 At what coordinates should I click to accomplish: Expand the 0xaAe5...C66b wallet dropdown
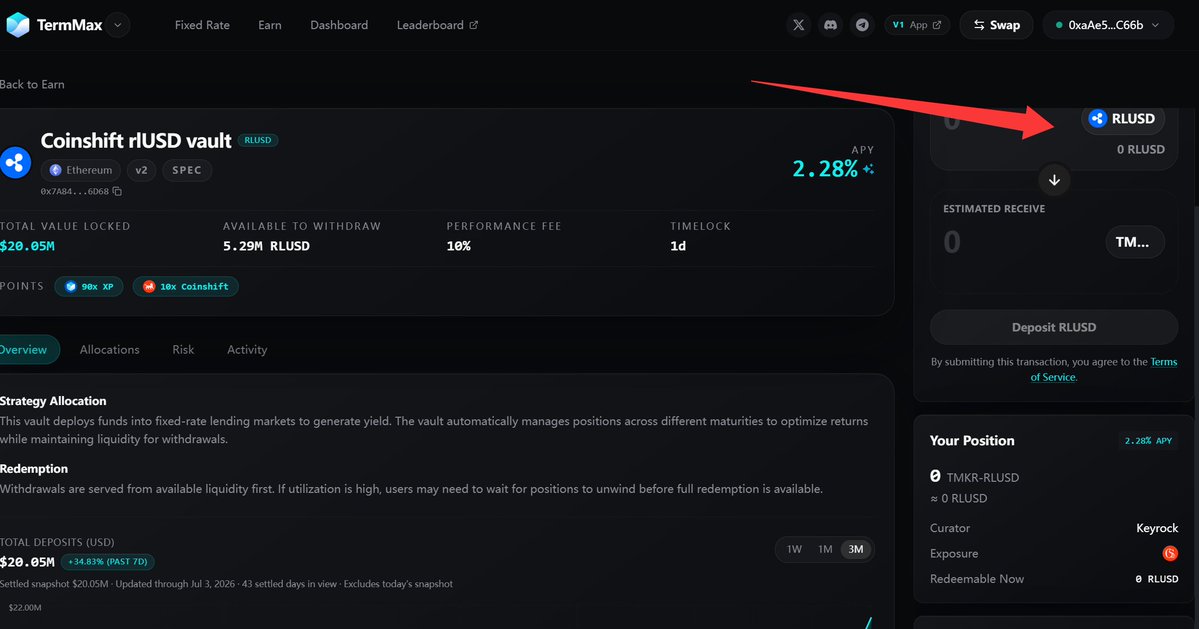point(1108,25)
